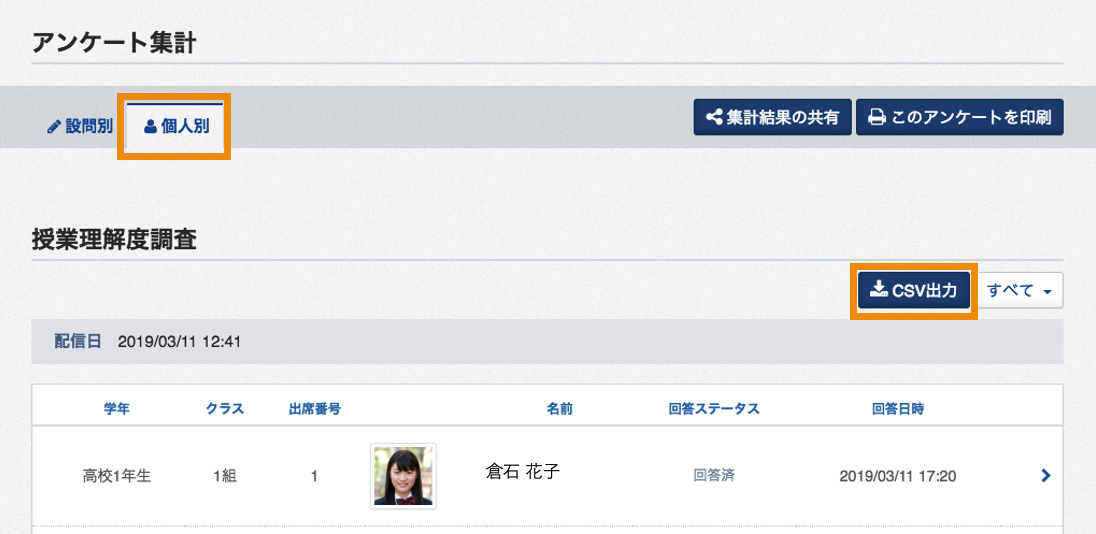Click the share icon on 集計結果の共有
This screenshot has height=534, width=1096.
click(714, 117)
